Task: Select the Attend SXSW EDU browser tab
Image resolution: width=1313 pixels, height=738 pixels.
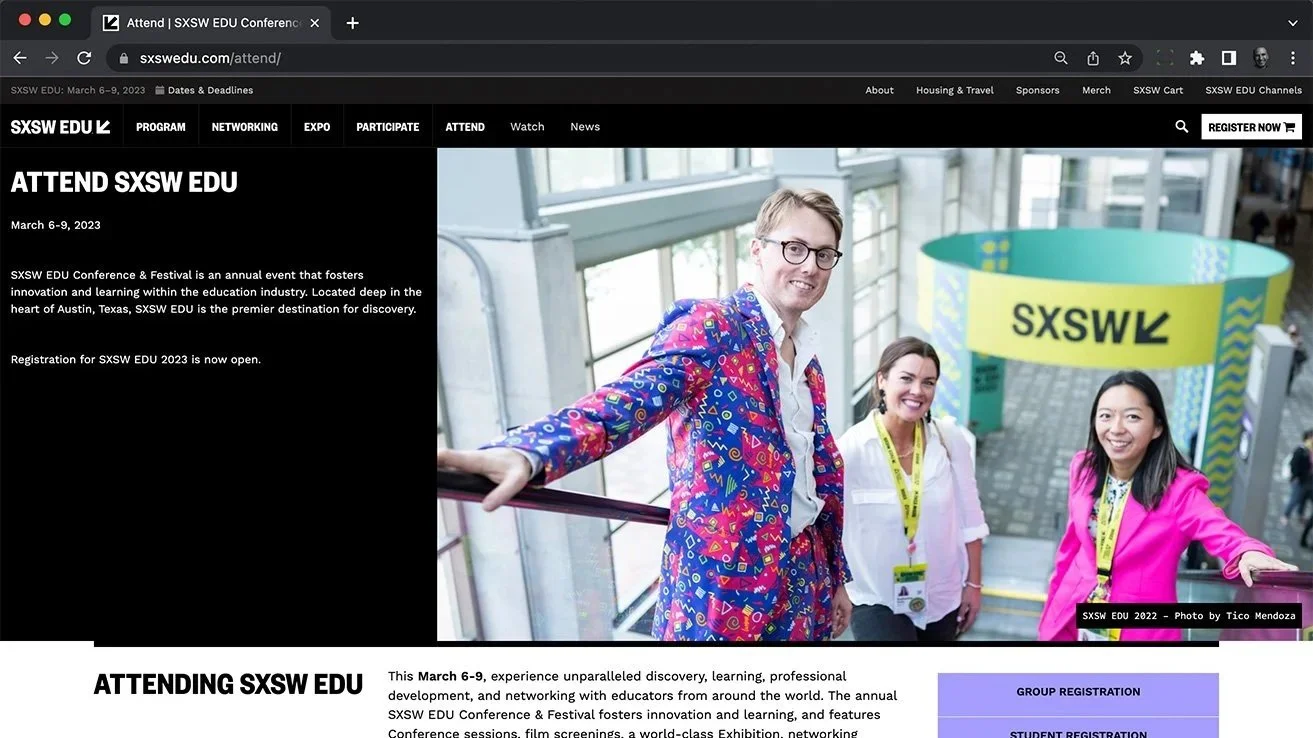Action: coord(213,22)
